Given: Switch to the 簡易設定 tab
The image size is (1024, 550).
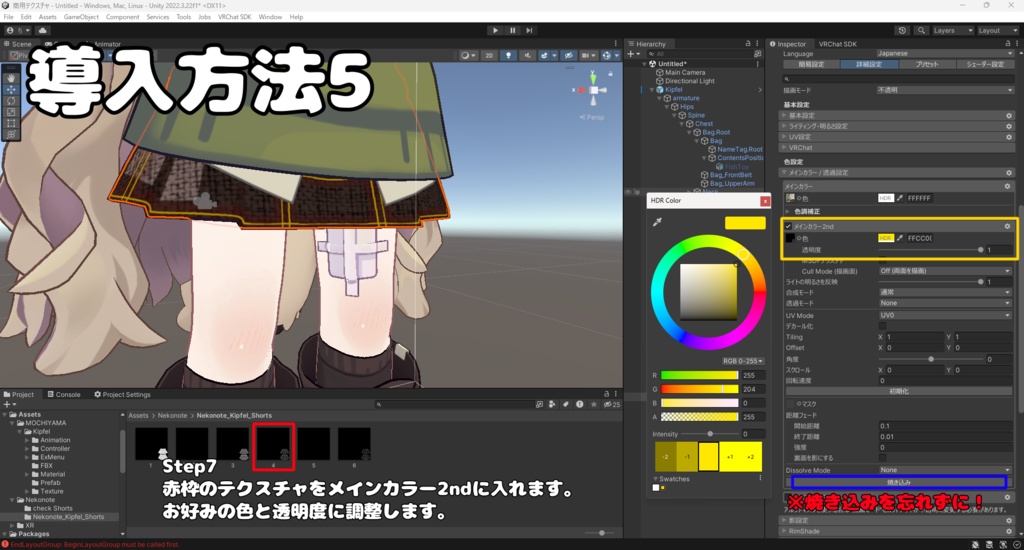Looking at the screenshot, I should (x=811, y=65).
